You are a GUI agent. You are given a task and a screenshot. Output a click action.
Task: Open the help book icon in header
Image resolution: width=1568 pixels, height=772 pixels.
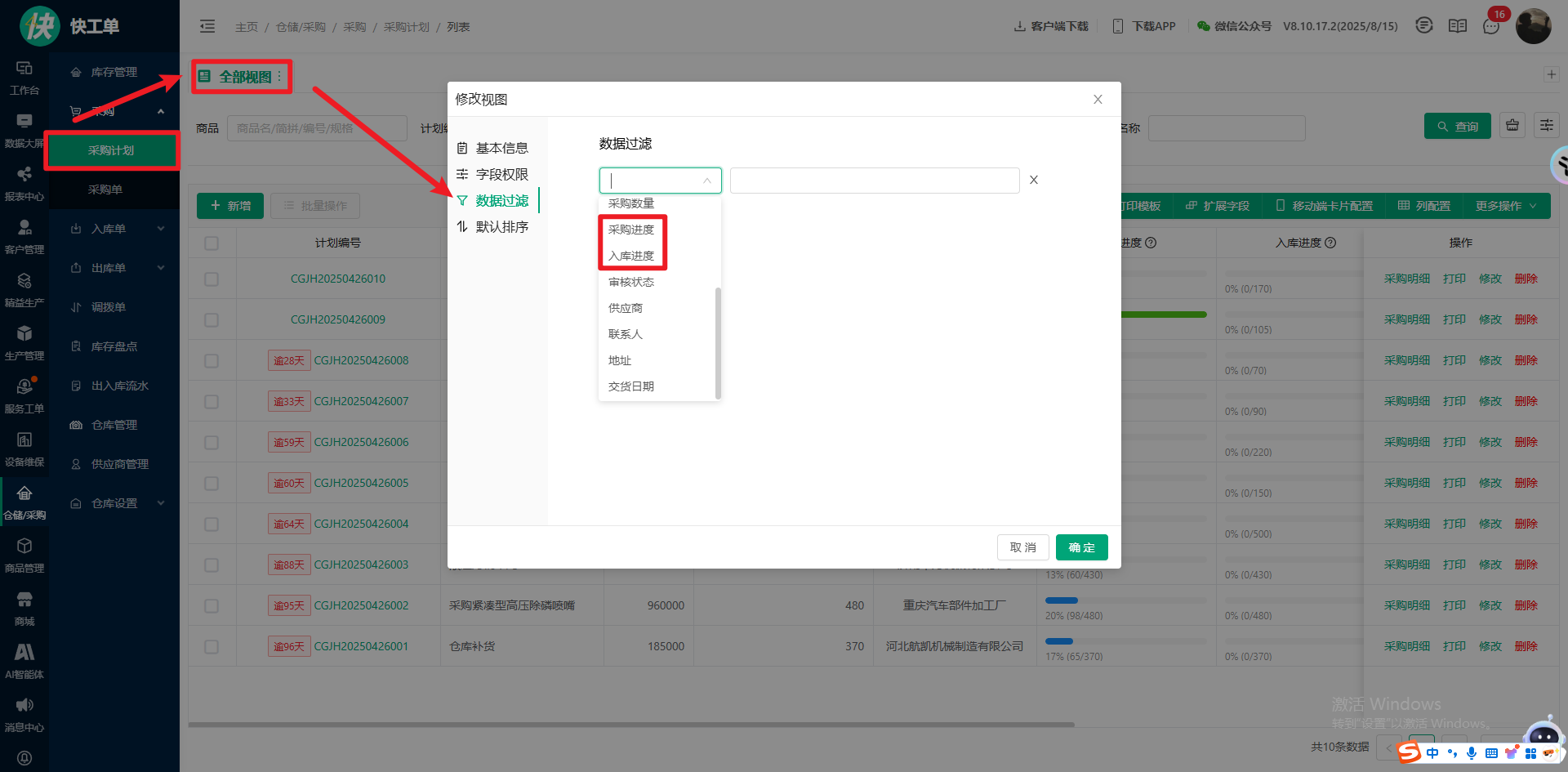coord(1458,26)
